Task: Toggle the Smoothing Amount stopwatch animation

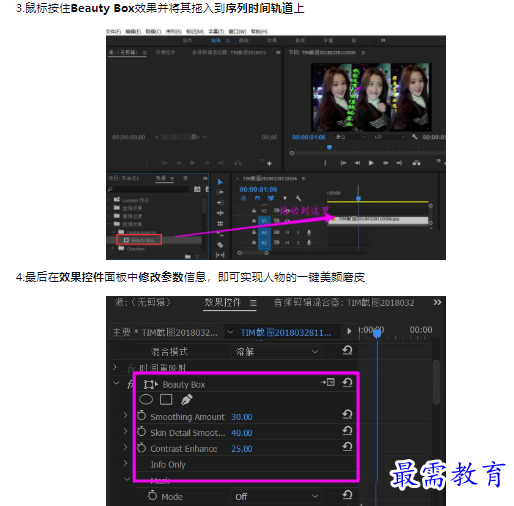Action: tap(142, 415)
